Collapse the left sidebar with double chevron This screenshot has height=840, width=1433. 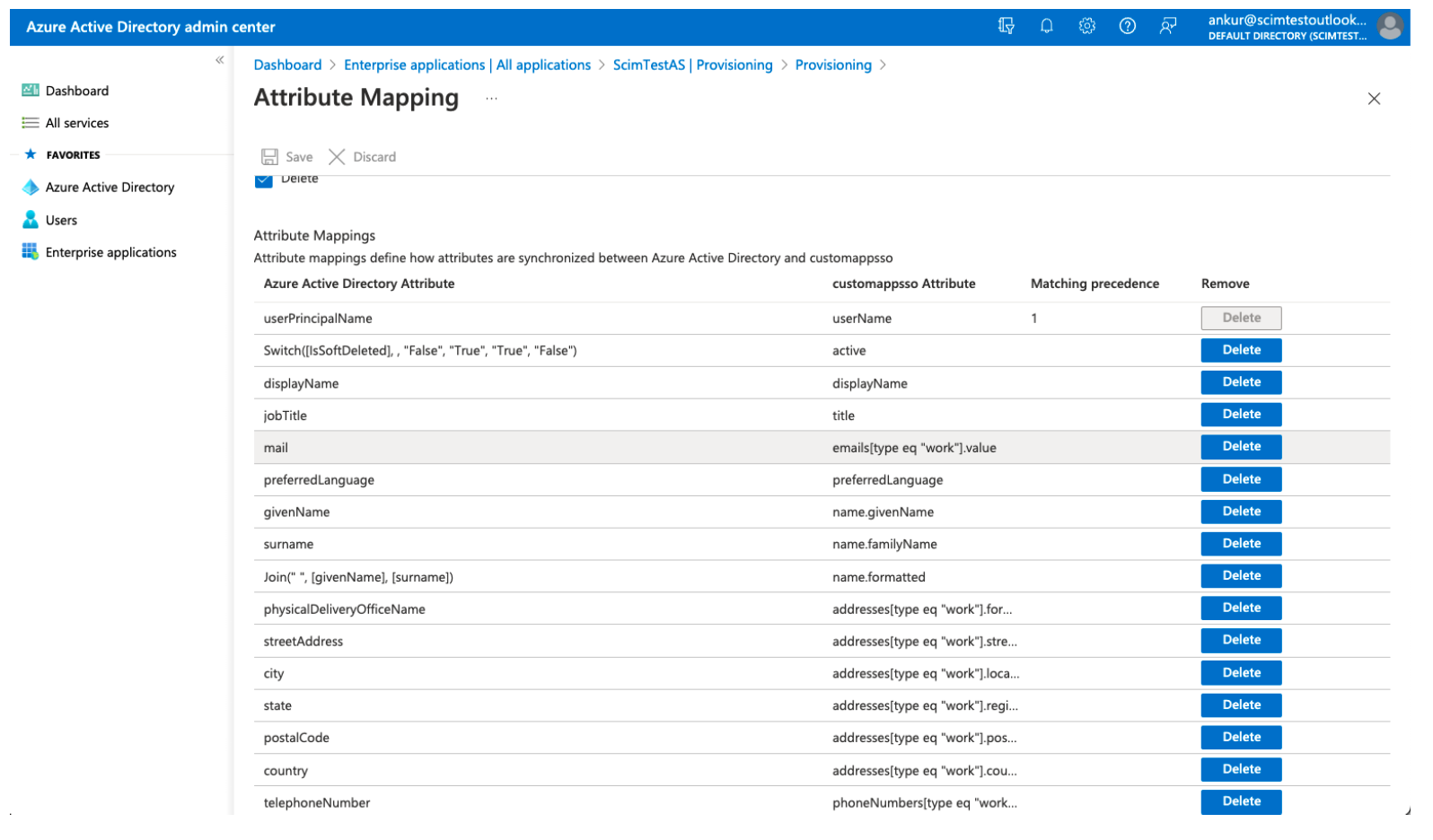[220, 60]
